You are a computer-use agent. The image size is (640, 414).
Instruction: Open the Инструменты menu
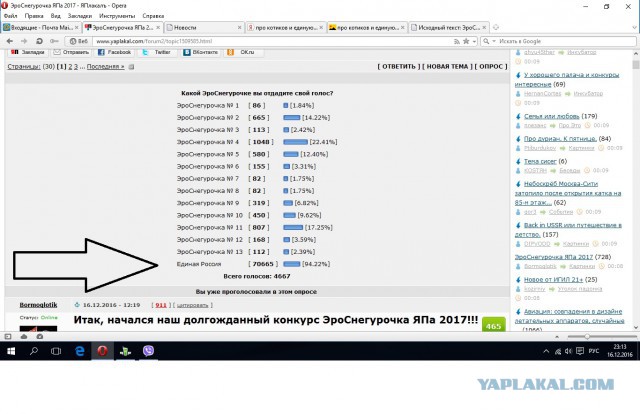[x=117, y=16]
